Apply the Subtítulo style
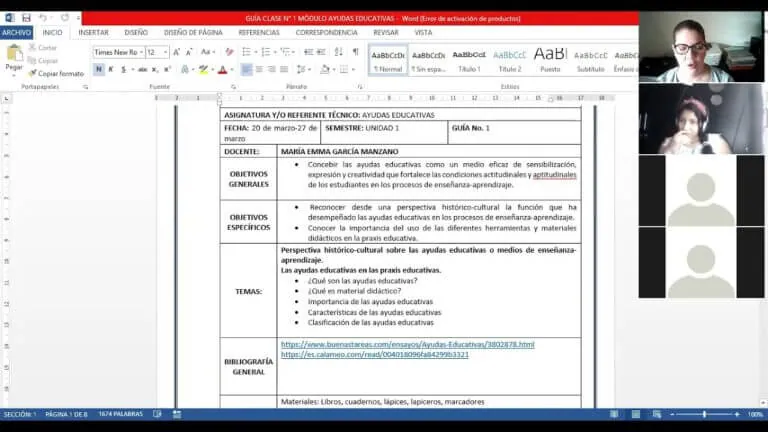Viewport: 768px width, 432px height. [x=591, y=61]
